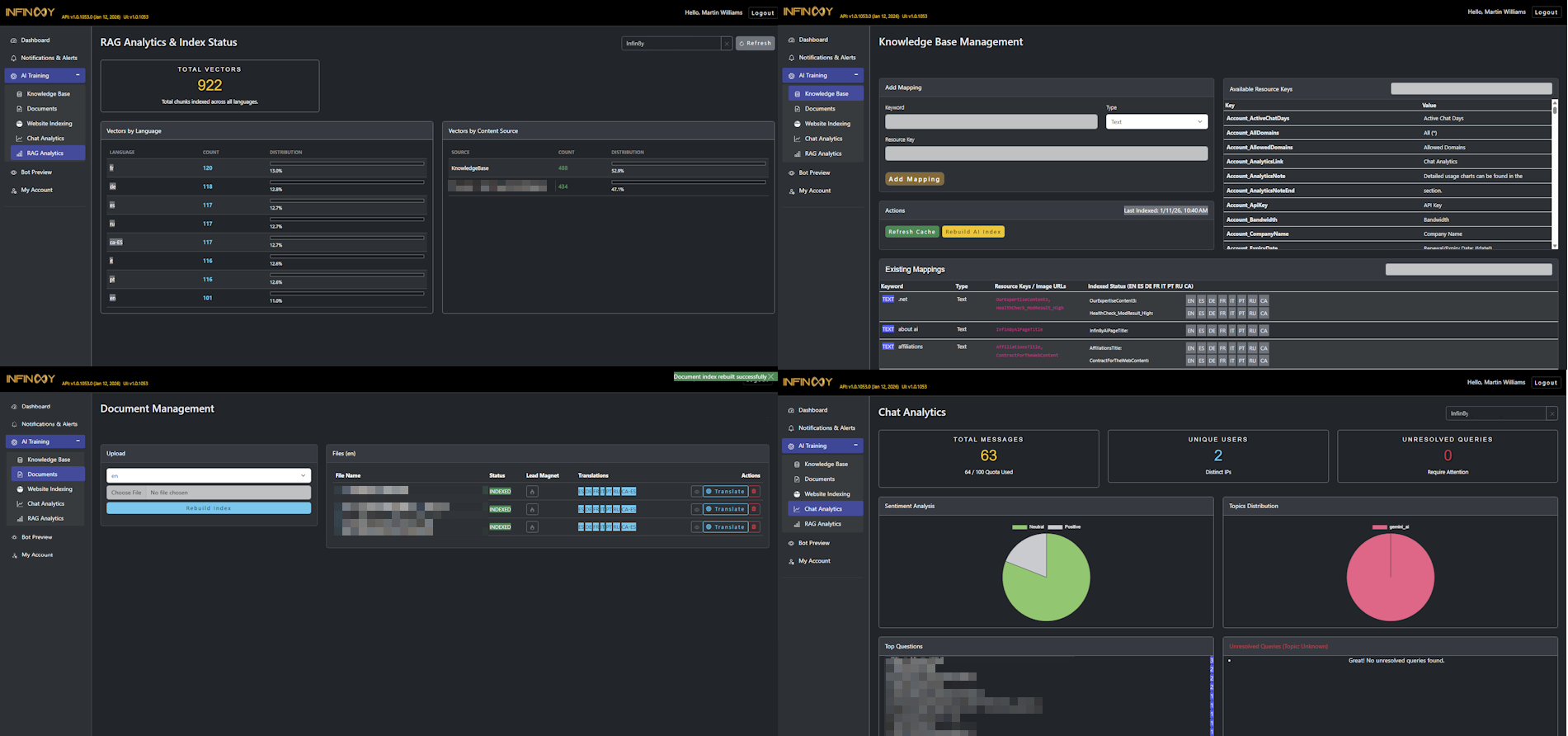Toggle CA index badge for InfinByAIPageTitle mapping

click(x=1264, y=330)
